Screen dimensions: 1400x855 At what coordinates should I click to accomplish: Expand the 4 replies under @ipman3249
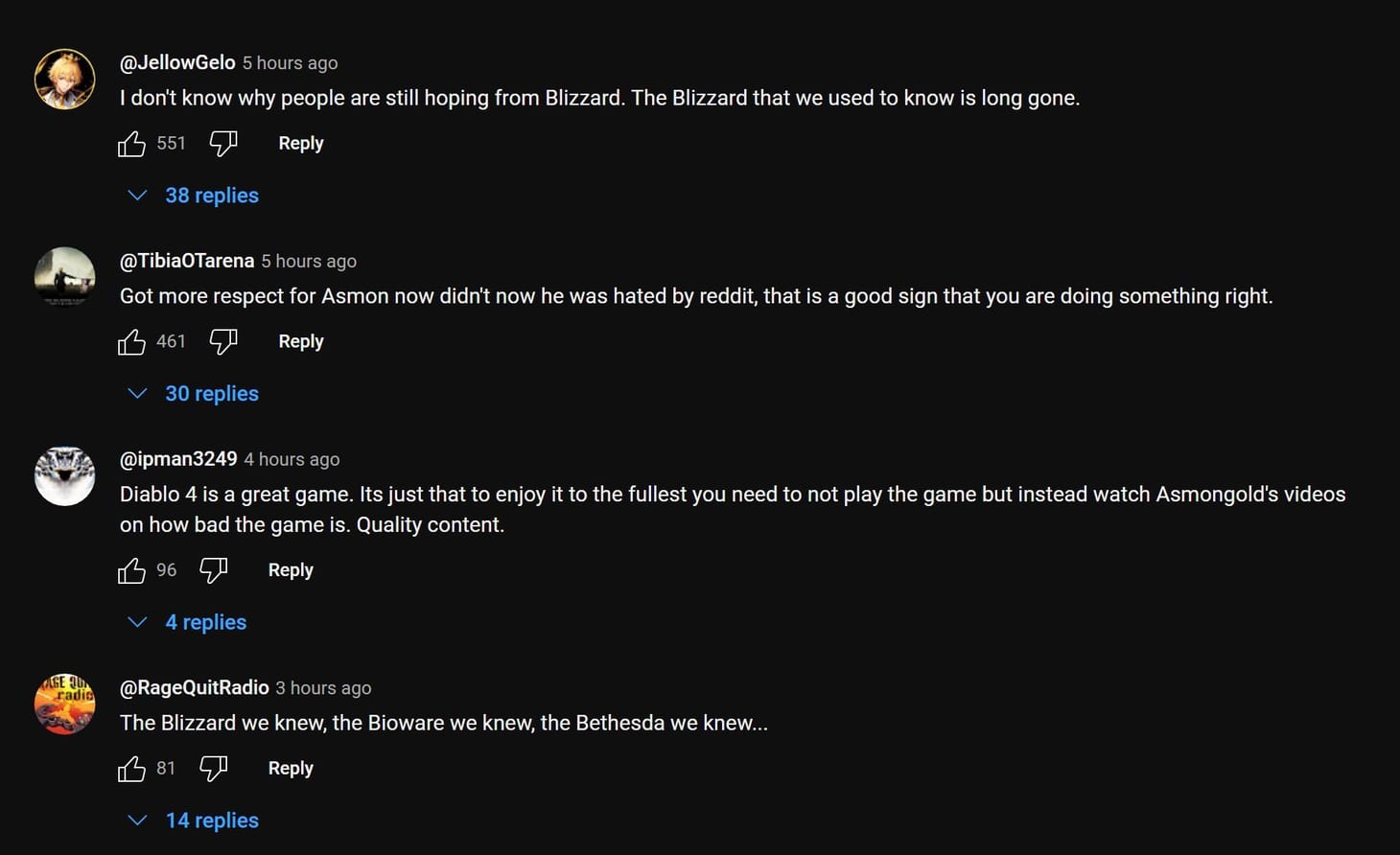205,622
